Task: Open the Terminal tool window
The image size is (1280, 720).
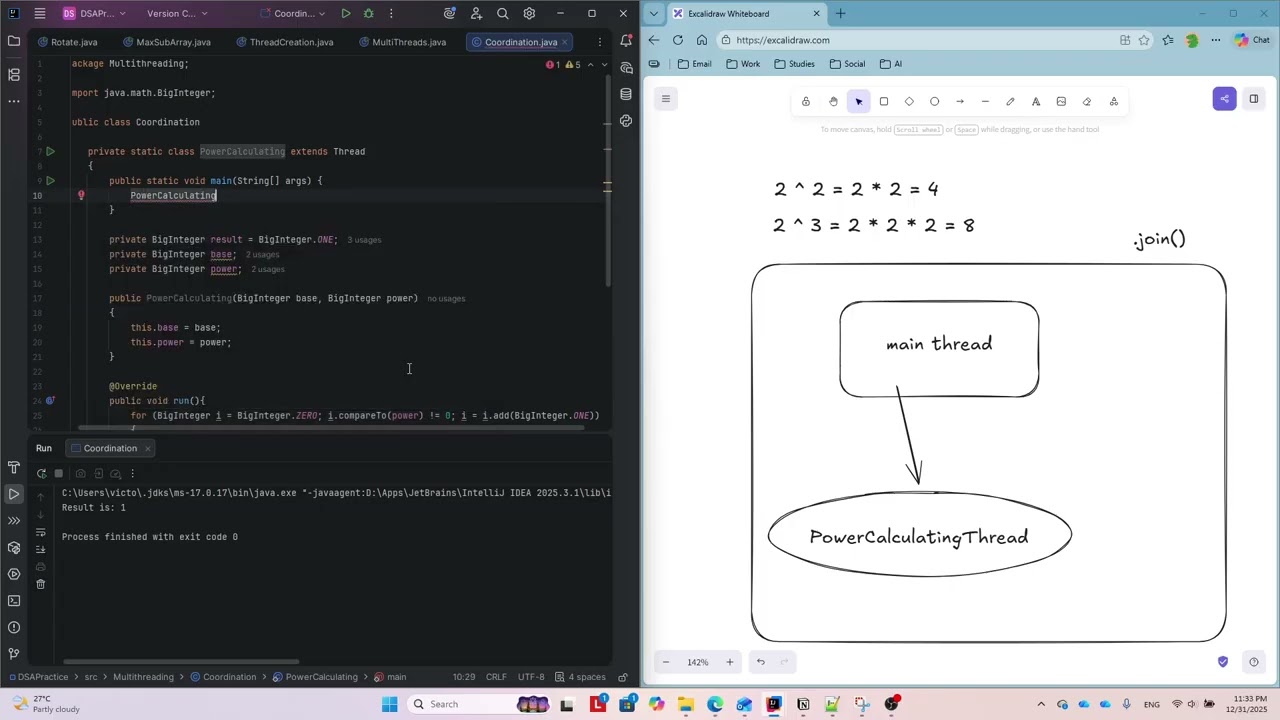Action: [x=14, y=601]
